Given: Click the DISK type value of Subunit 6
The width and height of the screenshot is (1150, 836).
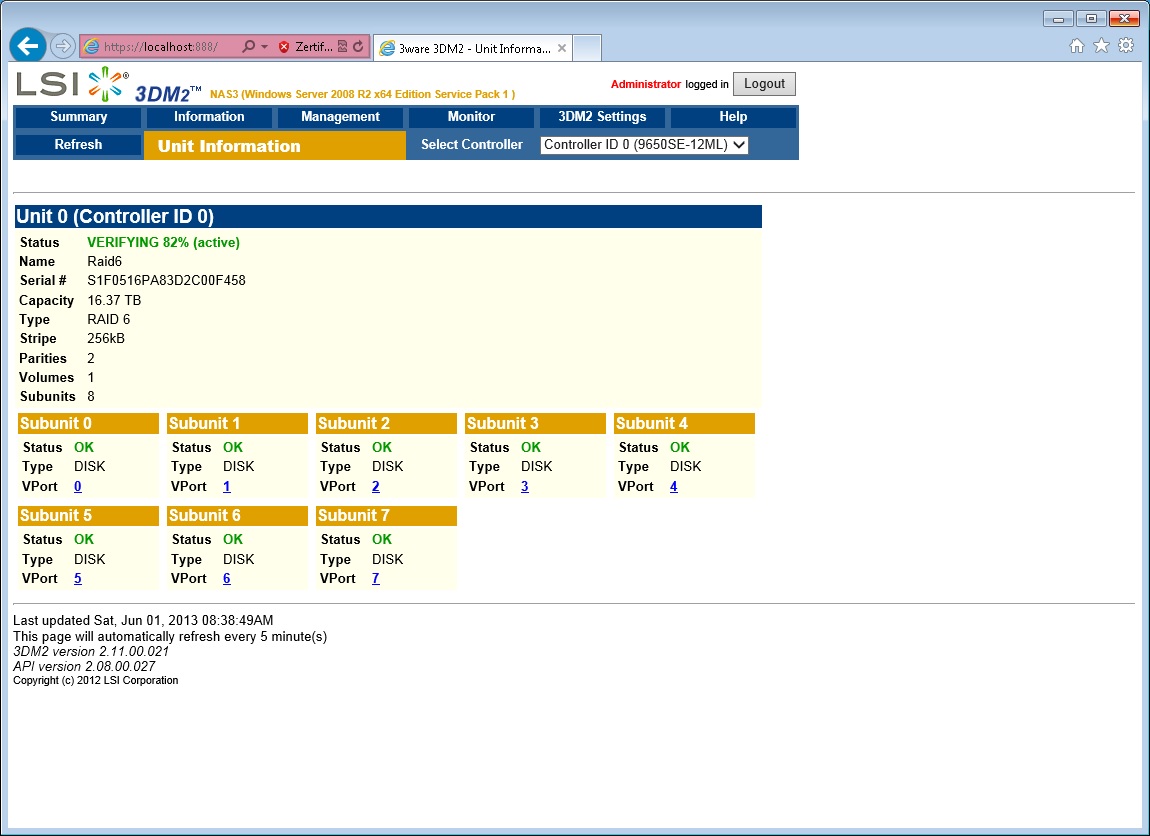Looking at the screenshot, I should click(x=238, y=559).
